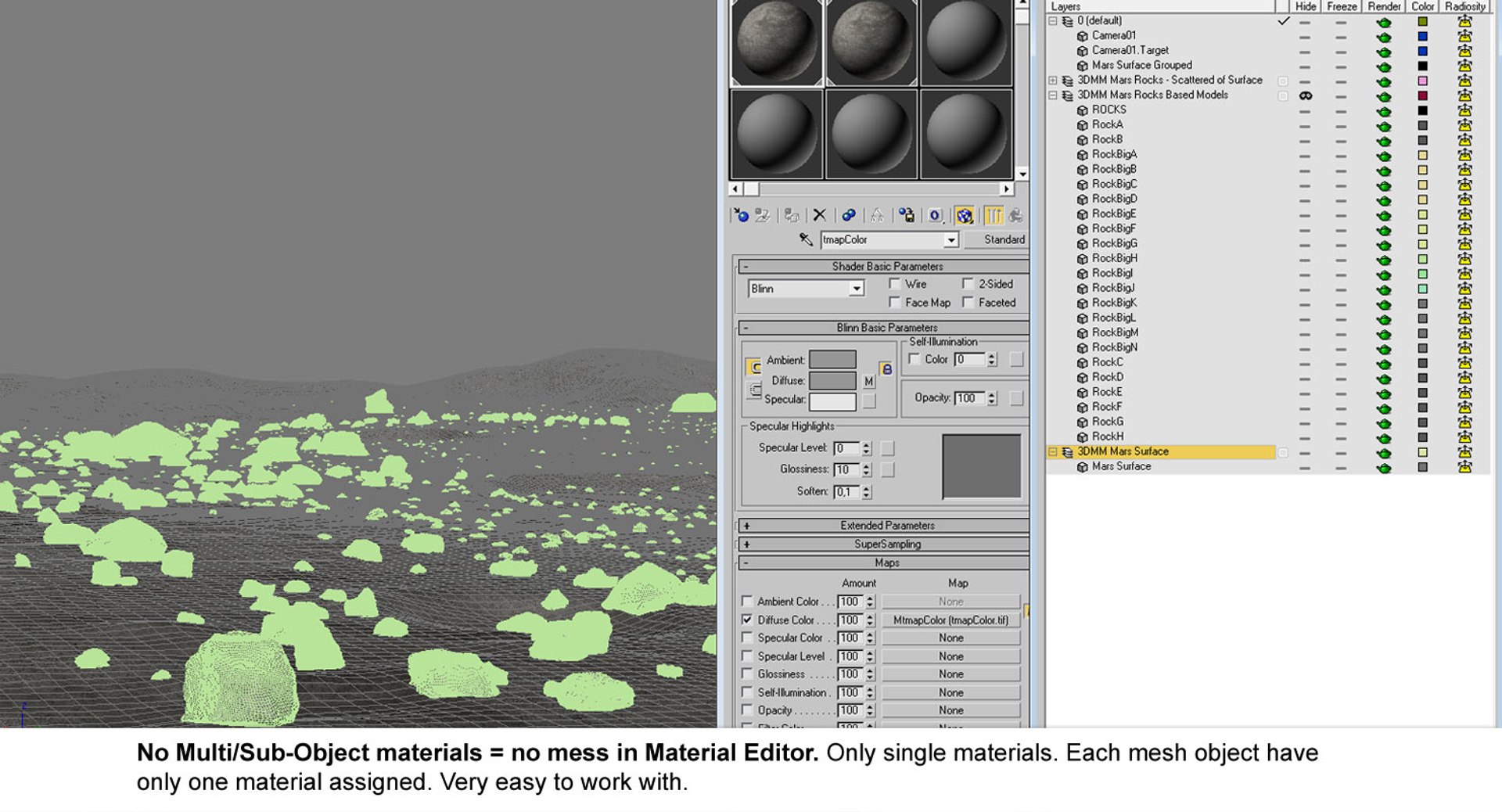Viewport: 1502px width, 812px height.
Task: Click the Hide column header
Action: coord(1306,6)
